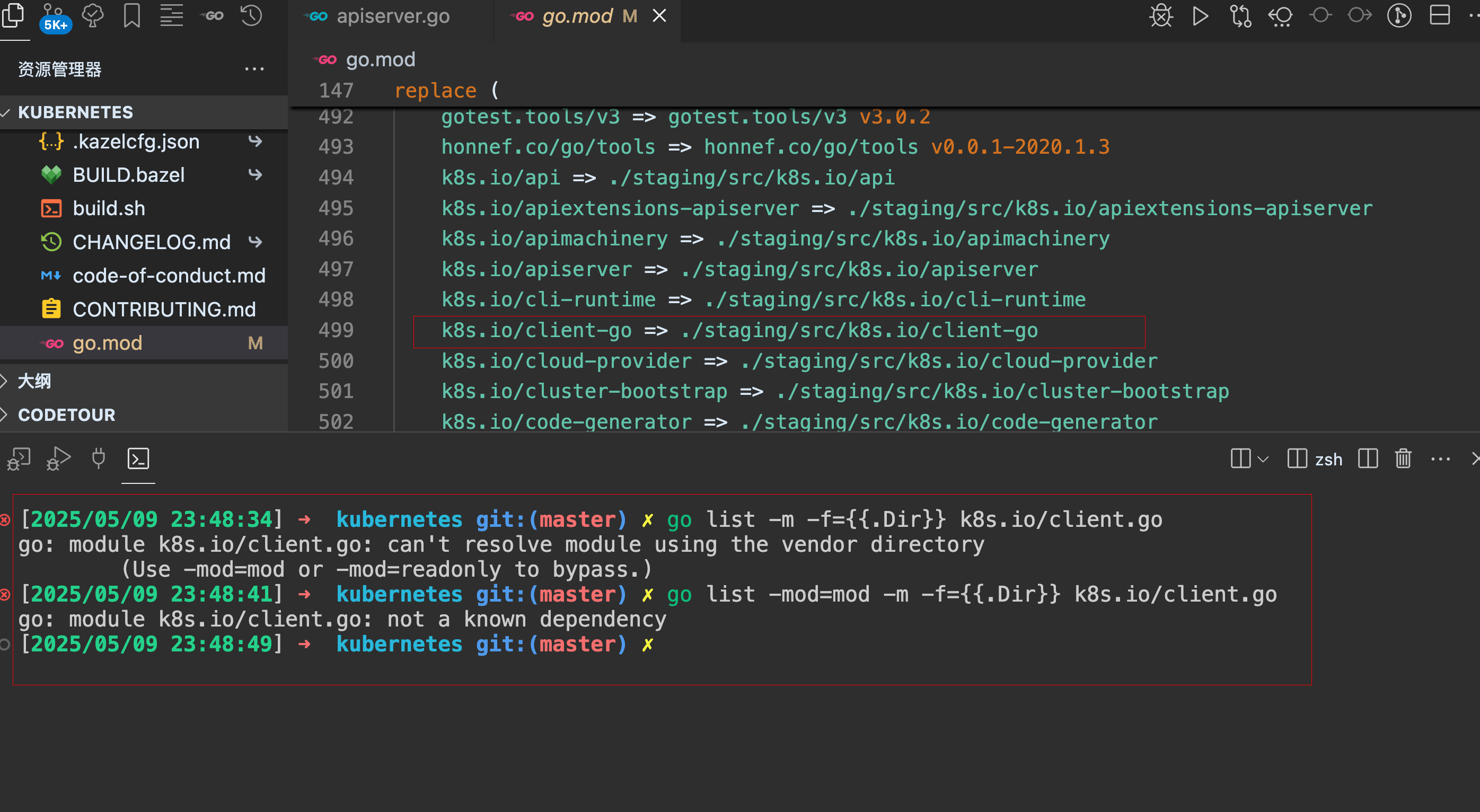Switch to apiserver.go tab
1480x812 pixels.
pos(390,16)
